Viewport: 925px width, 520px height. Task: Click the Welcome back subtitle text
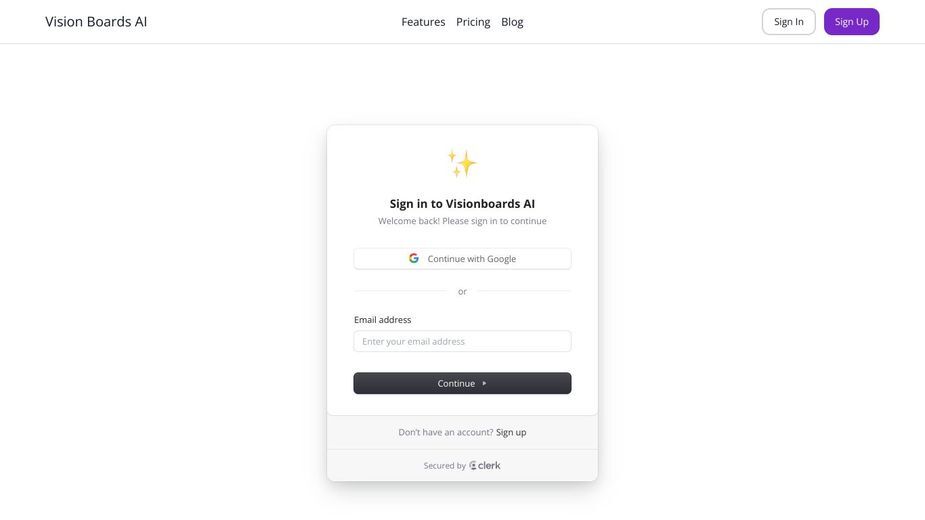462,221
